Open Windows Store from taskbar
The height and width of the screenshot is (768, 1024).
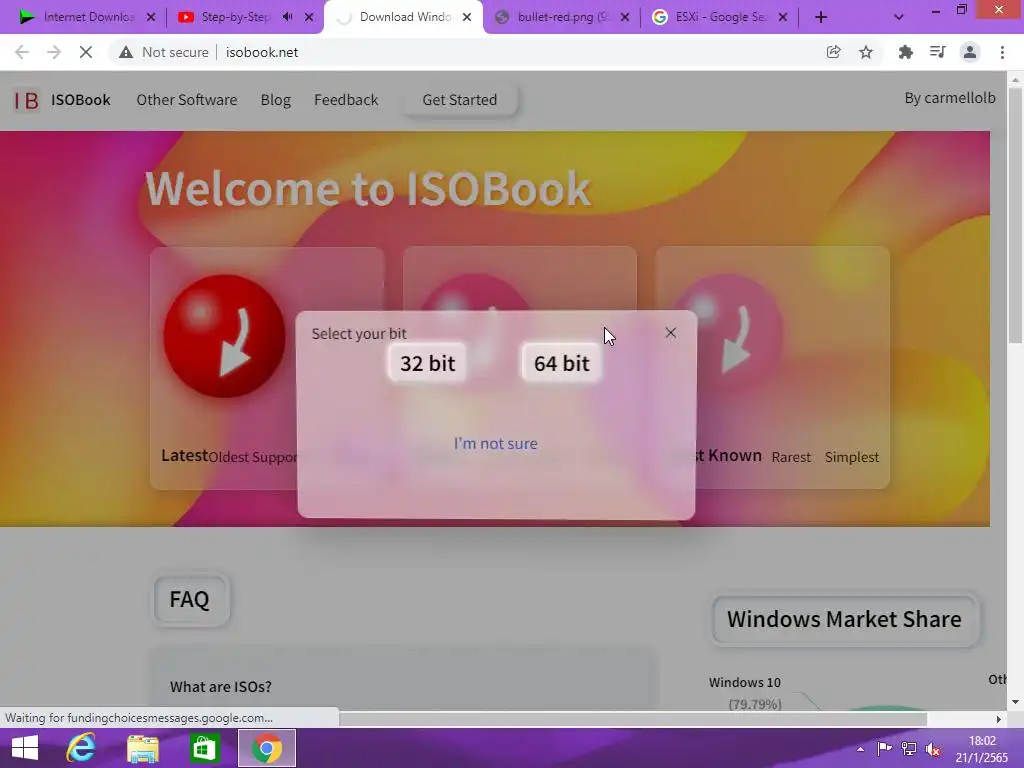click(204, 748)
